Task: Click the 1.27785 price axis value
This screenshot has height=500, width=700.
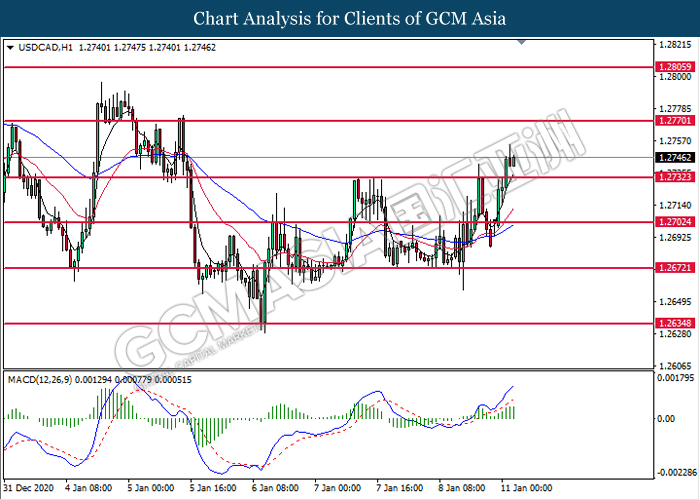Action: 675,109
